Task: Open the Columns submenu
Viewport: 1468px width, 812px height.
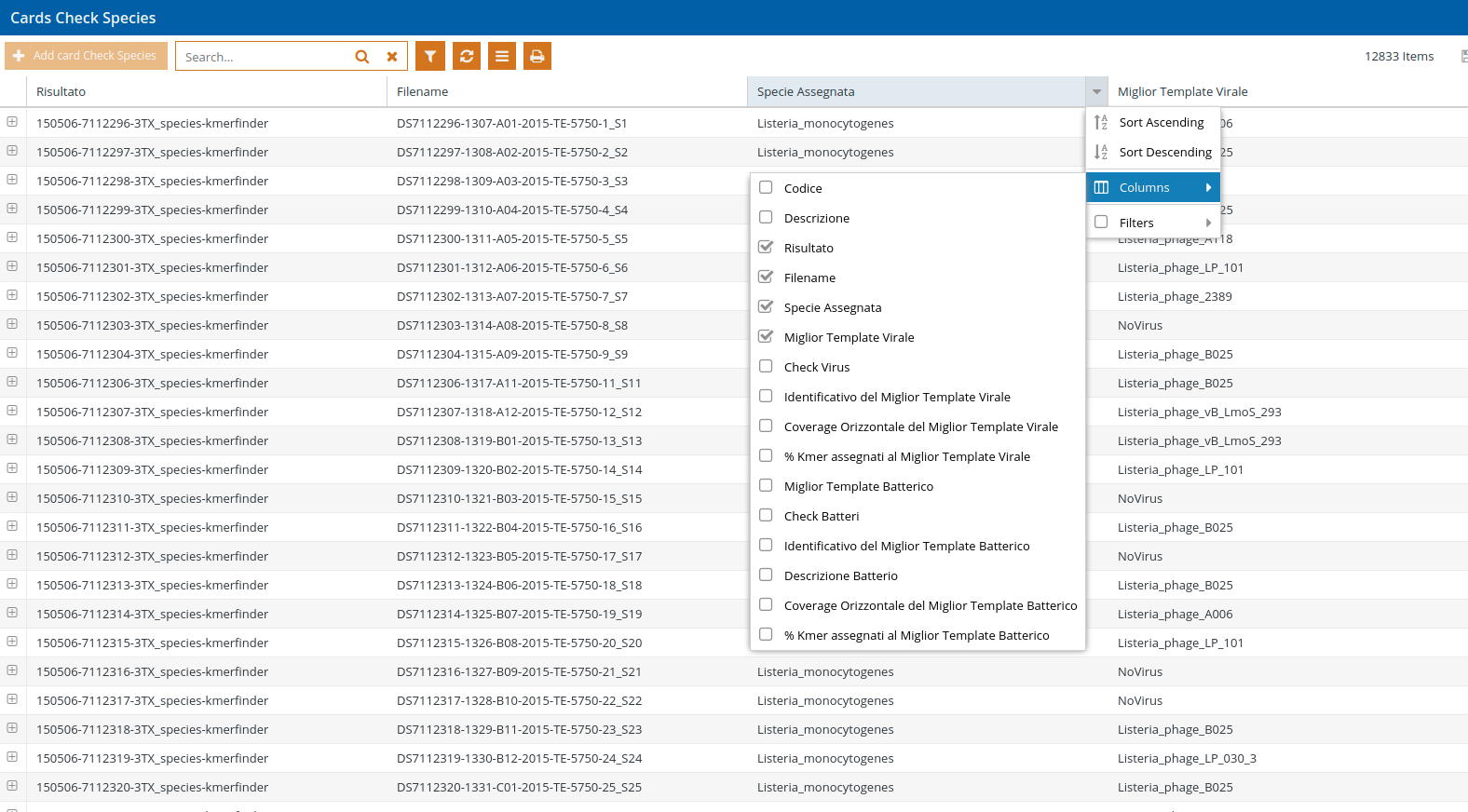Action: click(1152, 187)
